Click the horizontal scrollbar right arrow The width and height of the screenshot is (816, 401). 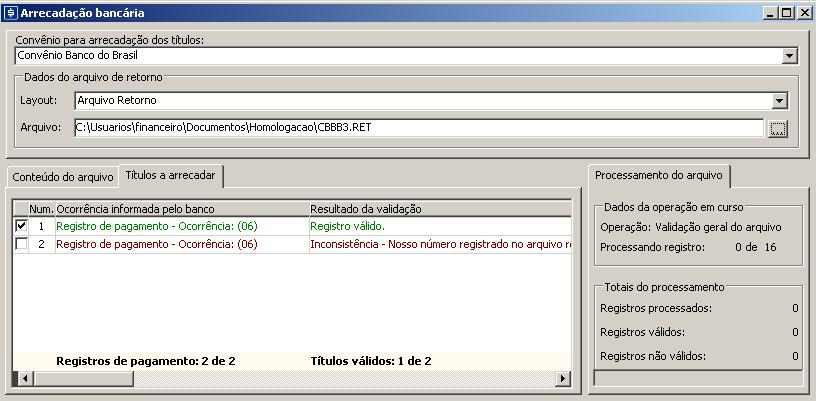click(563, 379)
